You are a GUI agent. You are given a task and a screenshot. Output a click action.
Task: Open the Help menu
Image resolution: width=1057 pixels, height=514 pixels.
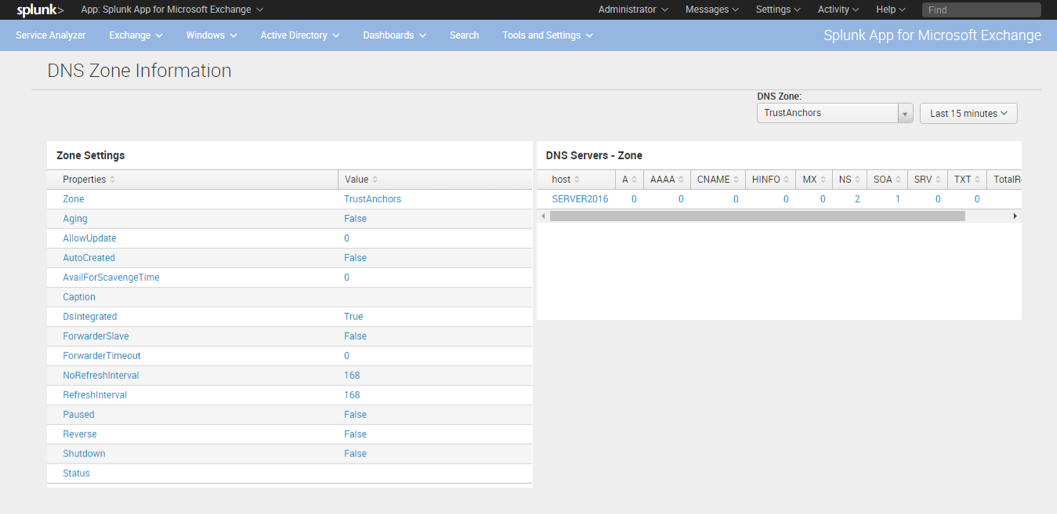[x=890, y=9]
